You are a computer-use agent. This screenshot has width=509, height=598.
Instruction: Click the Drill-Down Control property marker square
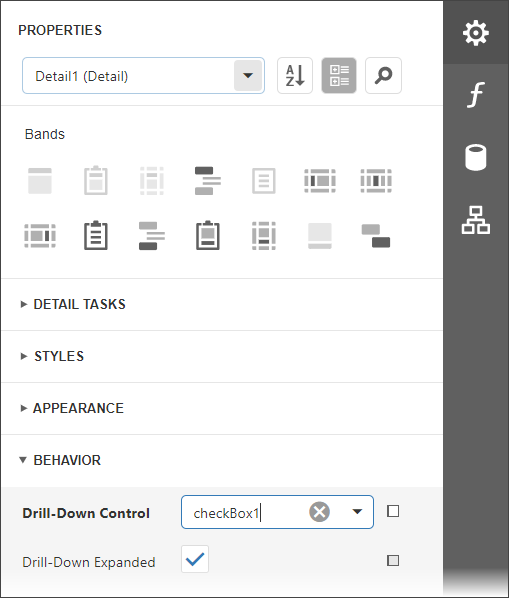(393, 511)
